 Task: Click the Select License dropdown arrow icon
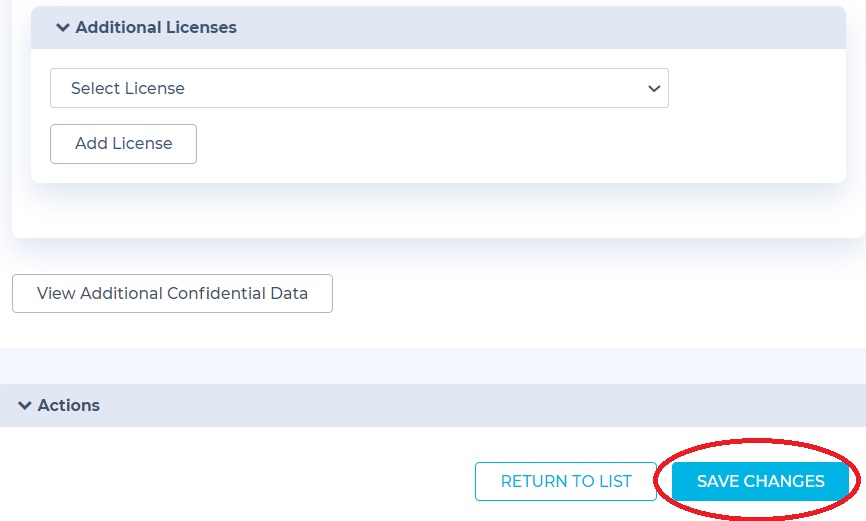(x=654, y=88)
